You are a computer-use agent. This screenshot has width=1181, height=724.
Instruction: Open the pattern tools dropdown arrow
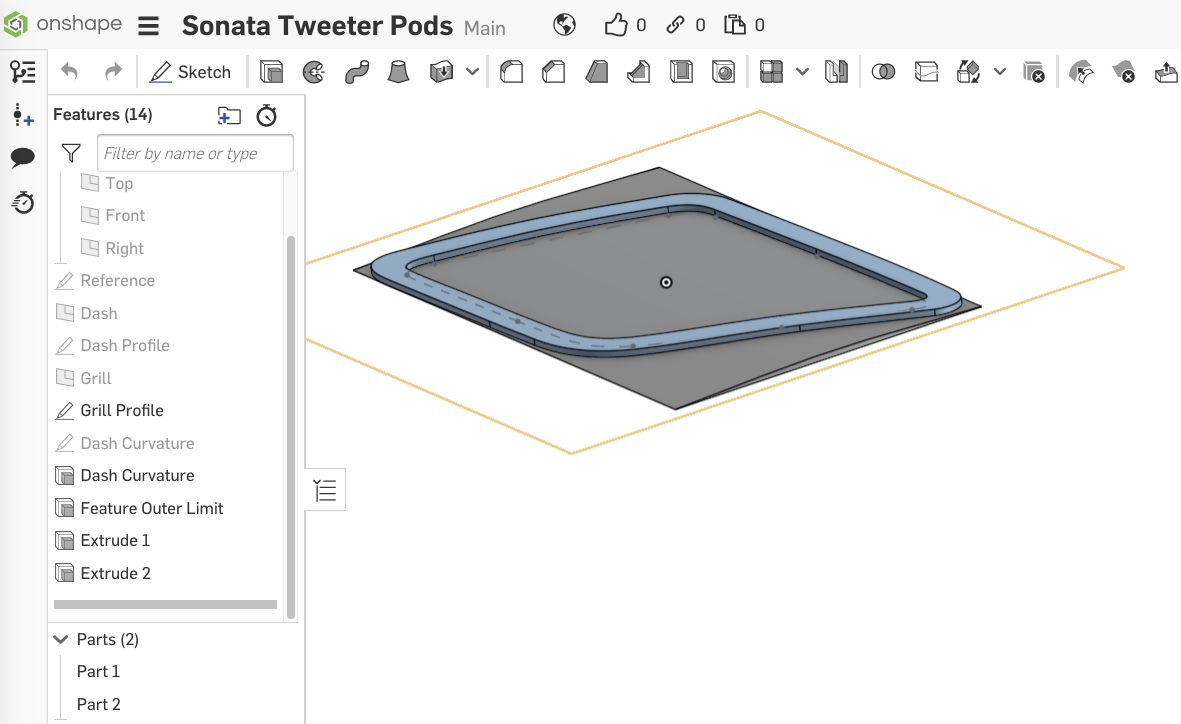(803, 72)
